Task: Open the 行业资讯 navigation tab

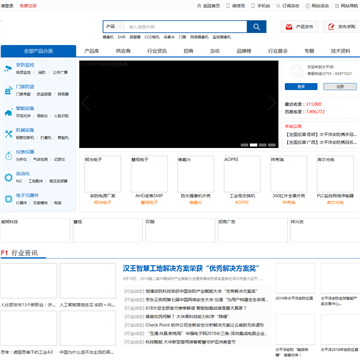Action: coord(157,51)
